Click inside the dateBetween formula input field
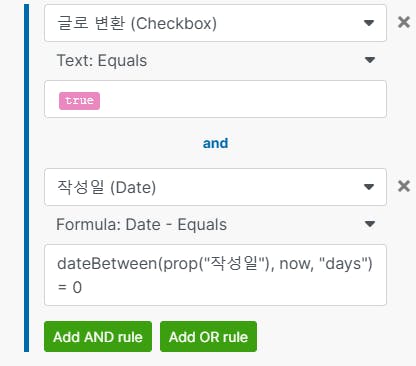The image size is (416, 366). point(215,275)
